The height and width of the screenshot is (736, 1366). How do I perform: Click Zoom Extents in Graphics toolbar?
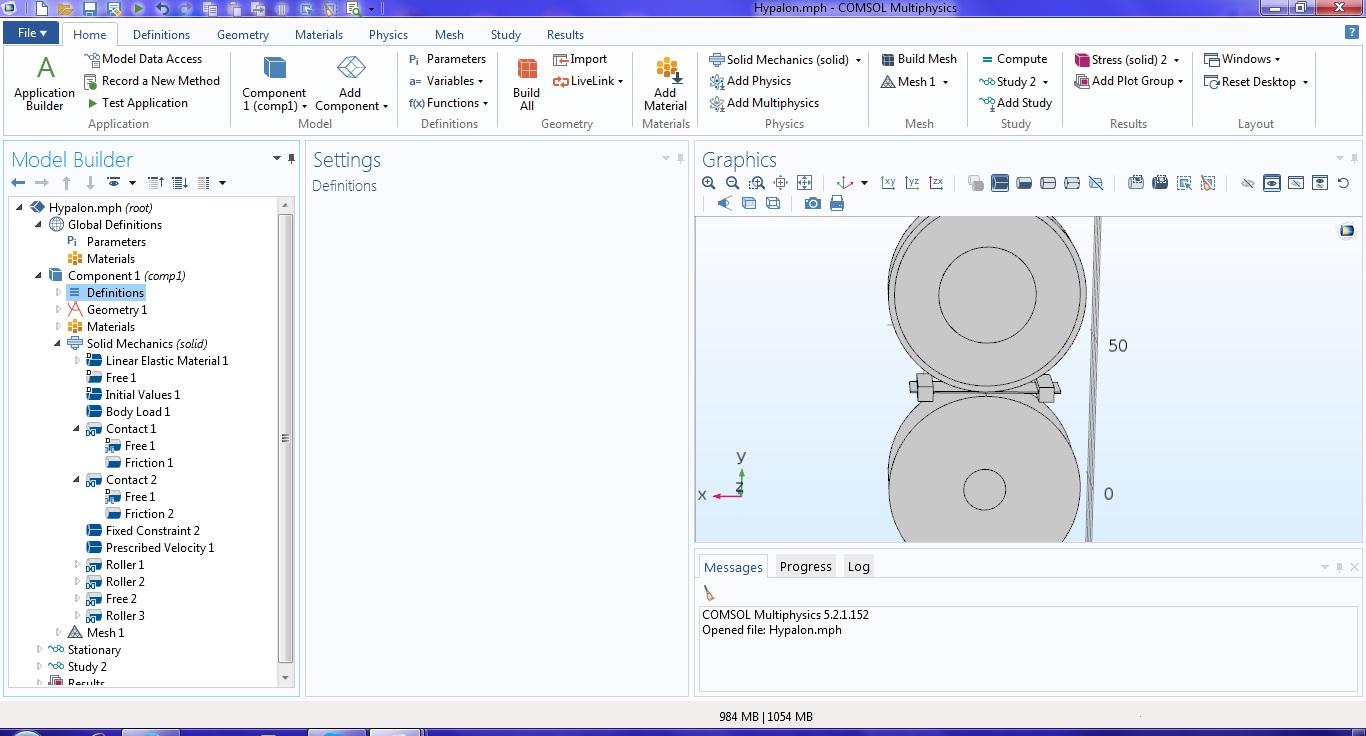[805, 183]
